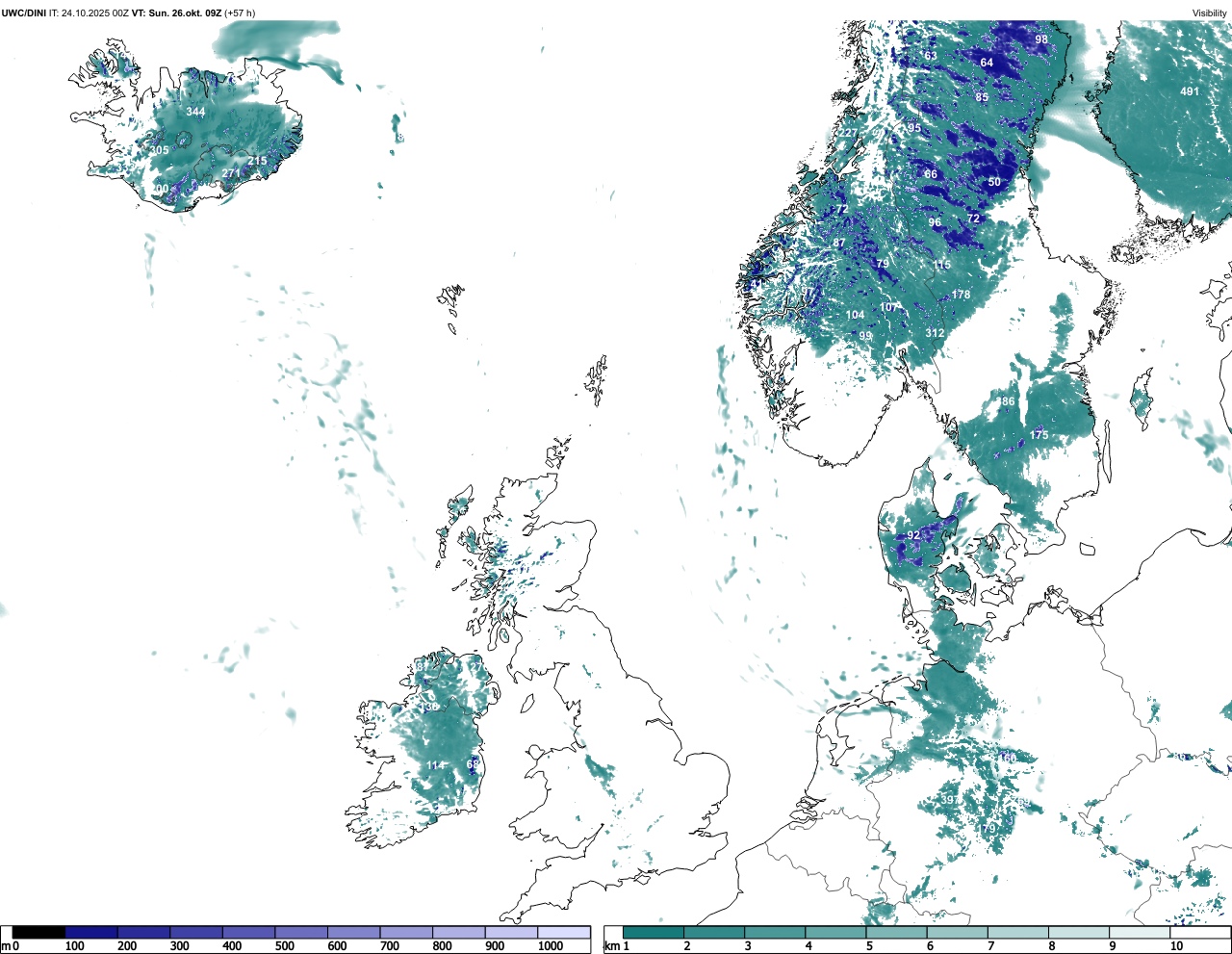The height and width of the screenshot is (954, 1232).
Task: Click the 1–2 km darkest teal swatch
Action: pyautogui.click(x=654, y=932)
